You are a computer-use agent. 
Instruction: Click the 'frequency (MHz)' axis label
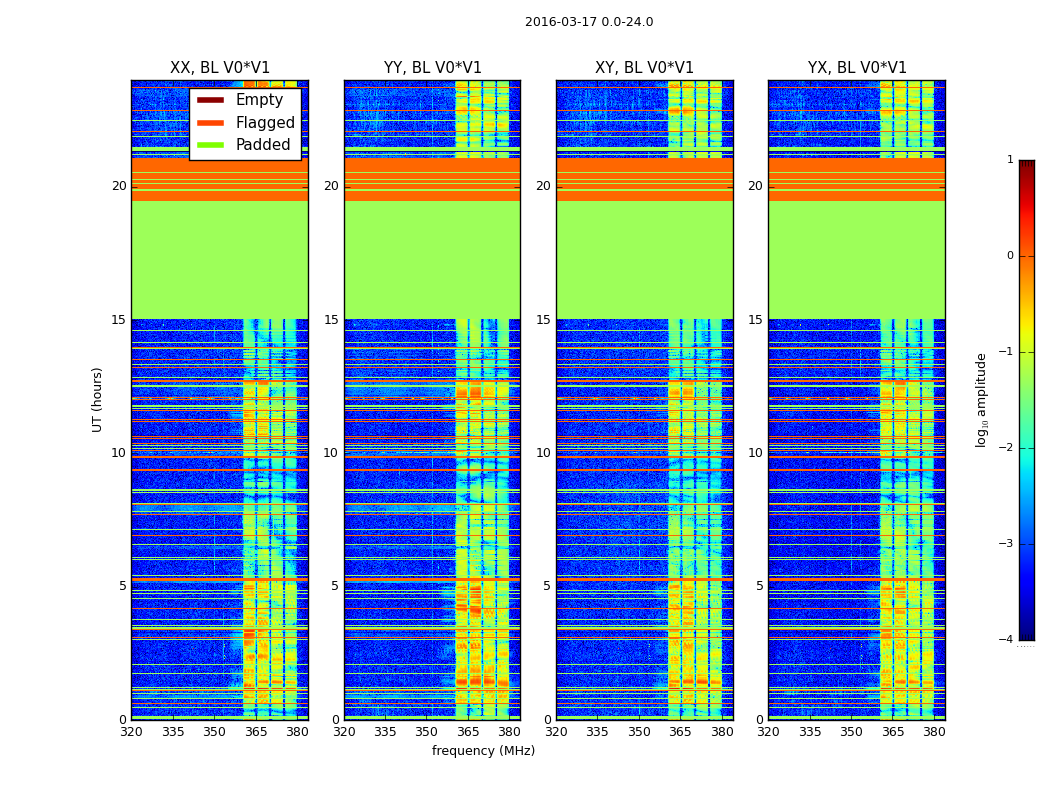(483, 751)
